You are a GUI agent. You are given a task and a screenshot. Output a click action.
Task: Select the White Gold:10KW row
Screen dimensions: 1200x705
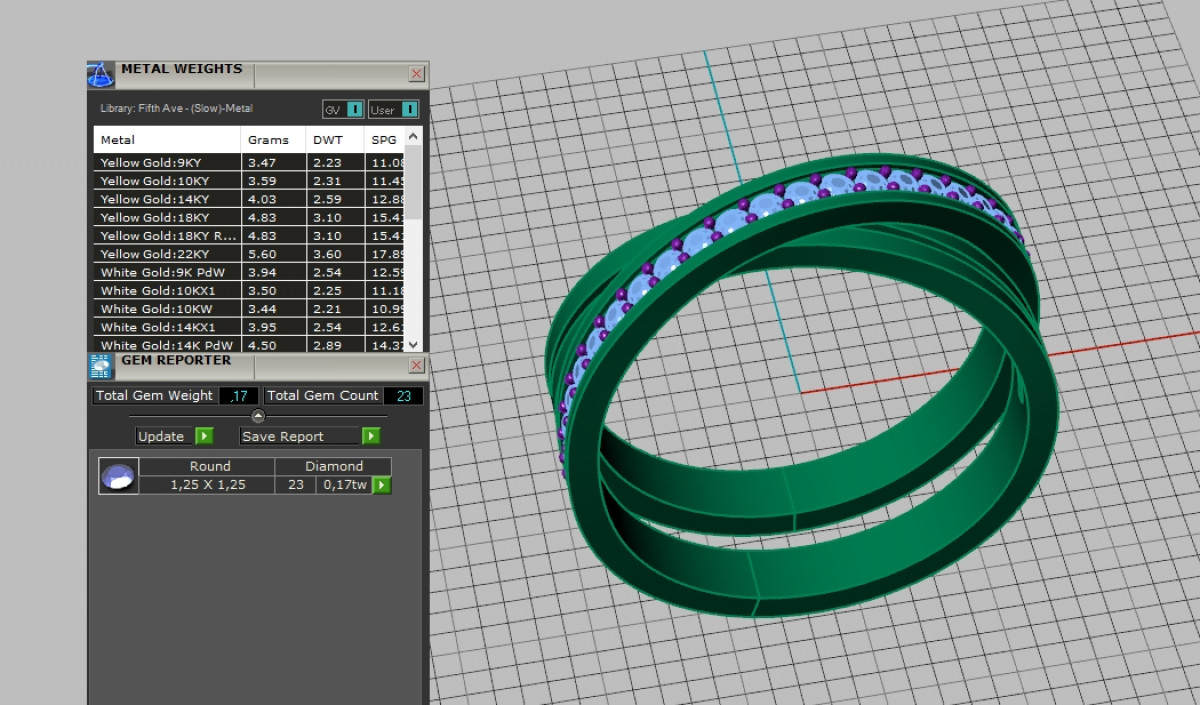click(167, 309)
